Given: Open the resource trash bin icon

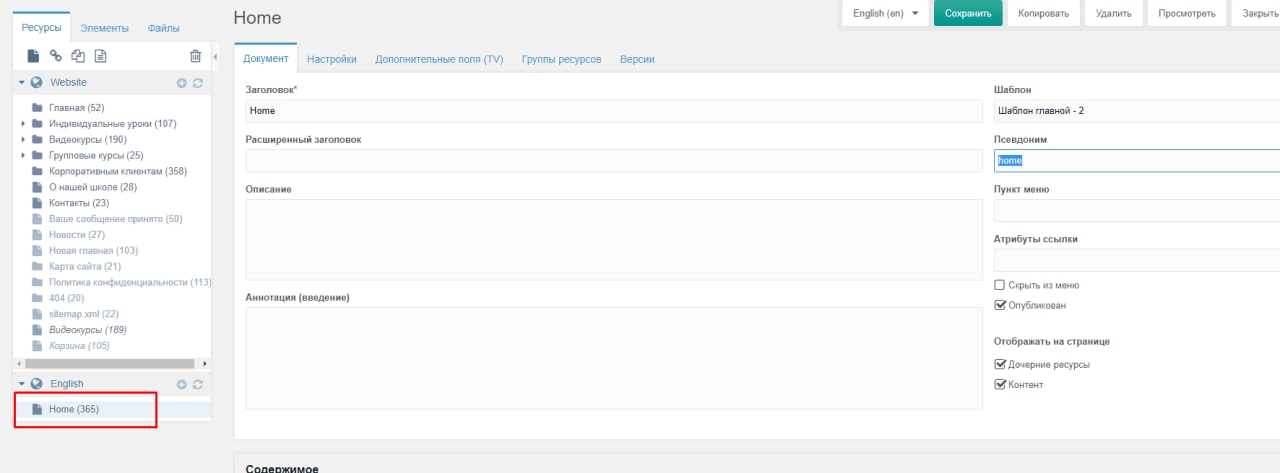Looking at the screenshot, I should (x=195, y=57).
